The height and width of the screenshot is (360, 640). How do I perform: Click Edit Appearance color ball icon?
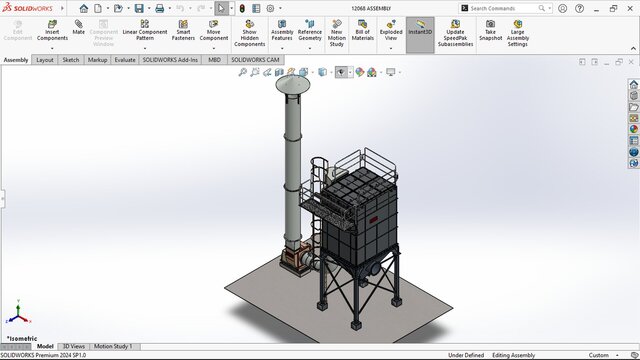[x=359, y=72]
